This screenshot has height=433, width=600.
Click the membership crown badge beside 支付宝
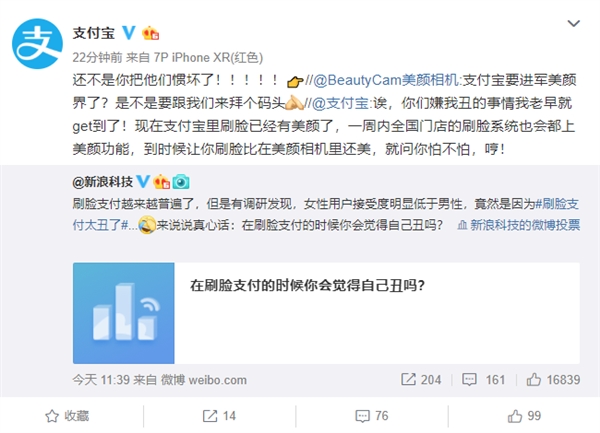pos(150,33)
